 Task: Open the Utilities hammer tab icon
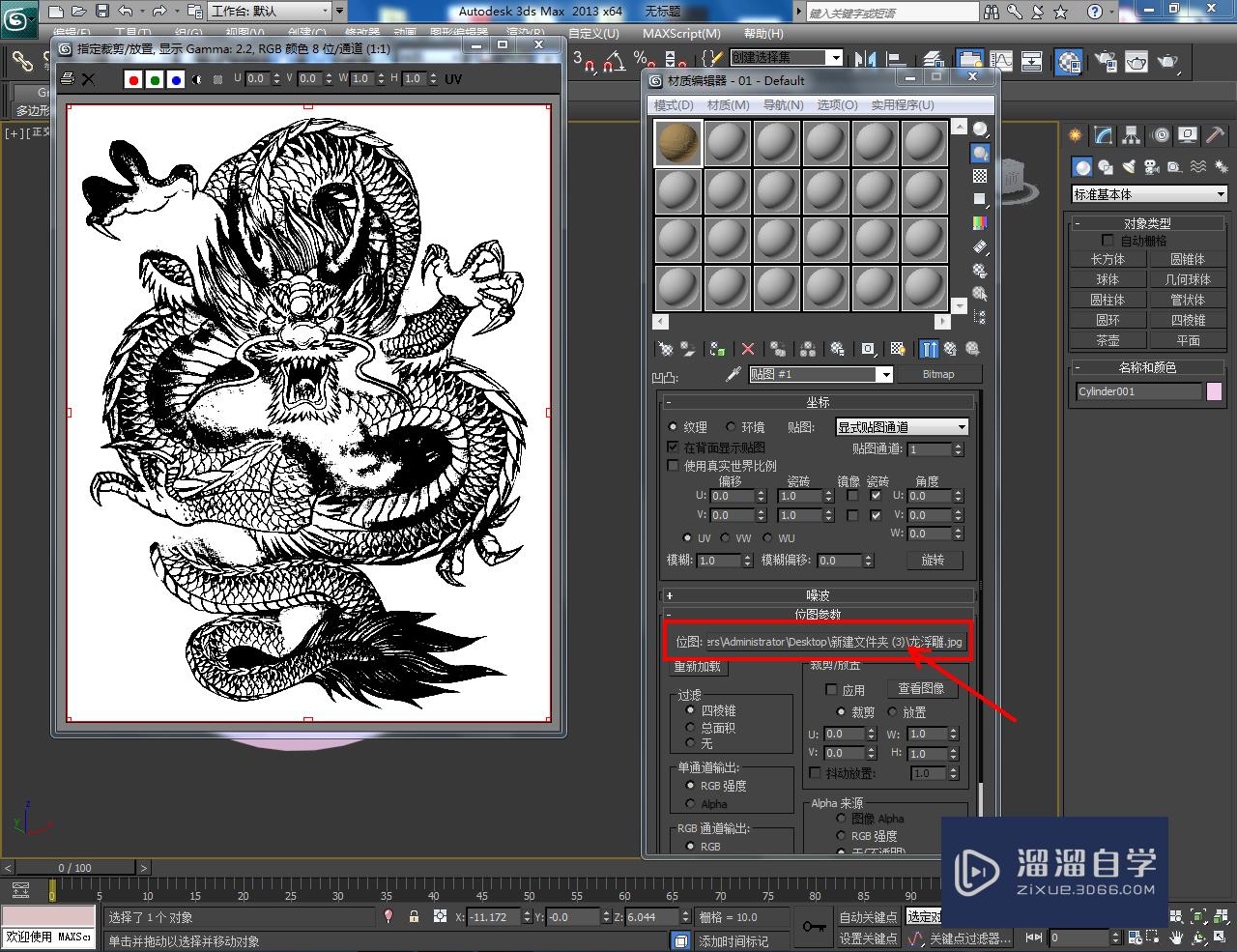(1215, 135)
